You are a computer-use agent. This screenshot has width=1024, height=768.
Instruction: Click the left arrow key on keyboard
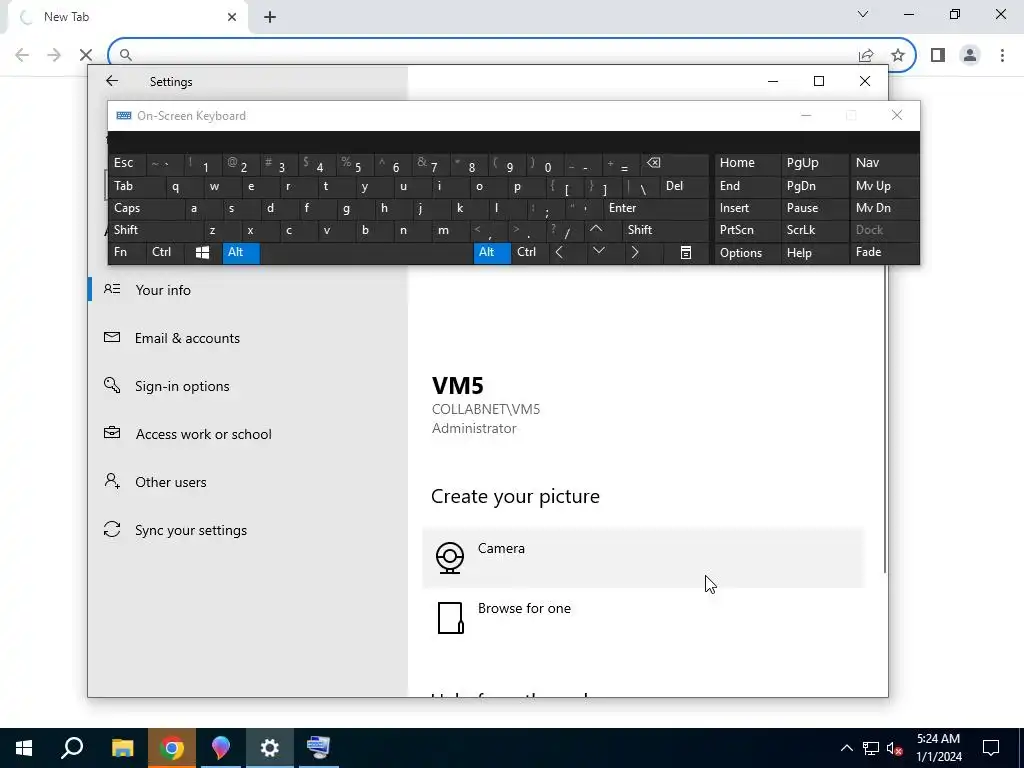click(x=559, y=252)
